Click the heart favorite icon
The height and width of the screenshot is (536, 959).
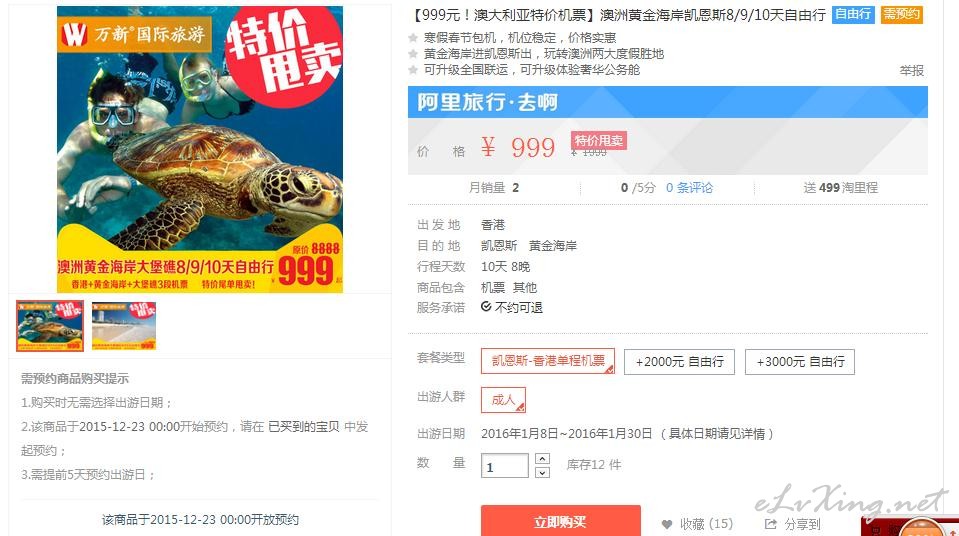667,524
